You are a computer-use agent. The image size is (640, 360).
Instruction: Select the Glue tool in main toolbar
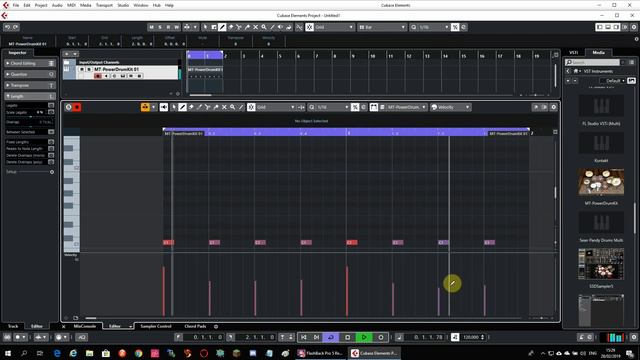click(x=247, y=27)
